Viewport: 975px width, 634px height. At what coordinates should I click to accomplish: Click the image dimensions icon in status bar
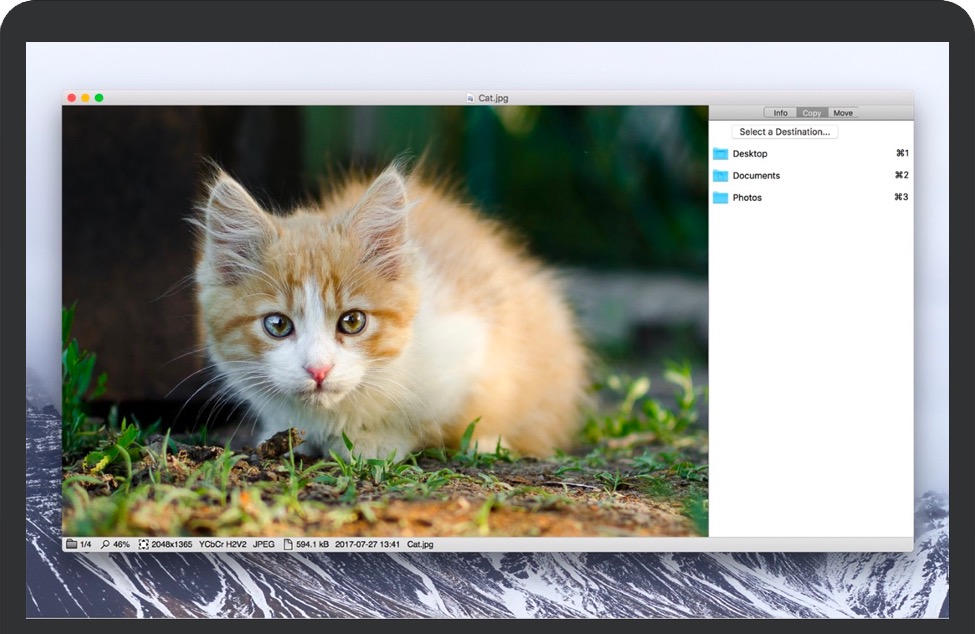(143, 544)
